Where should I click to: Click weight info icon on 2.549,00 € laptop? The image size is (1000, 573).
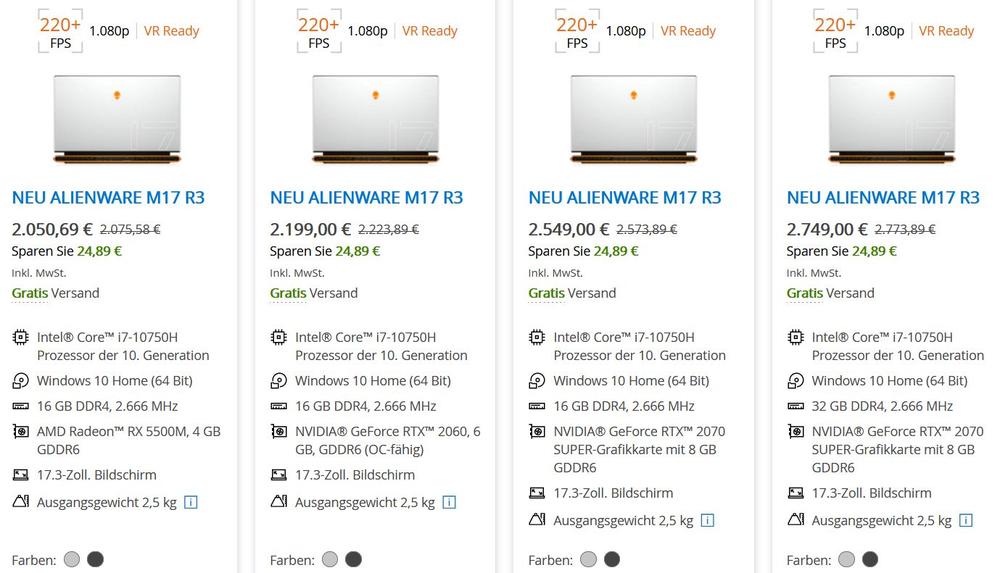[x=708, y=520]
